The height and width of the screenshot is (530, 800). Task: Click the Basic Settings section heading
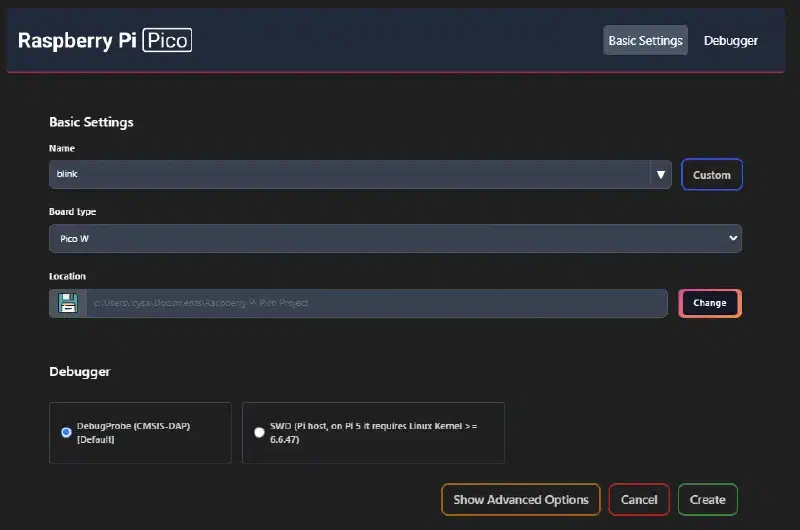coord(91,122)
